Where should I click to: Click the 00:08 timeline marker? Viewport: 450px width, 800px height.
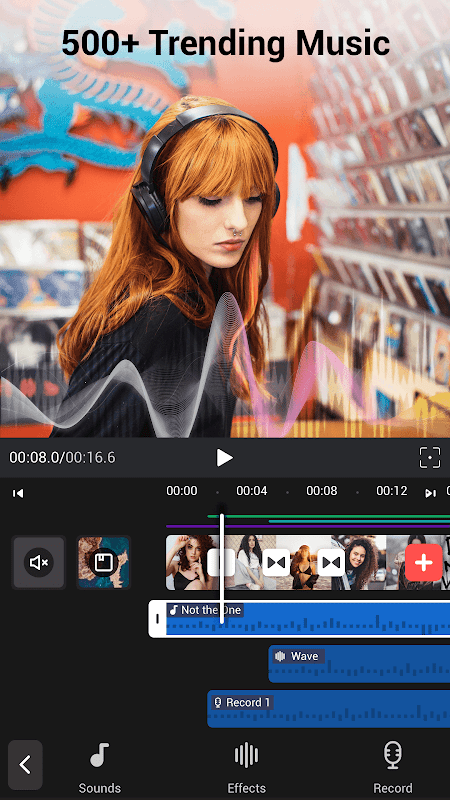pos(321,491)
